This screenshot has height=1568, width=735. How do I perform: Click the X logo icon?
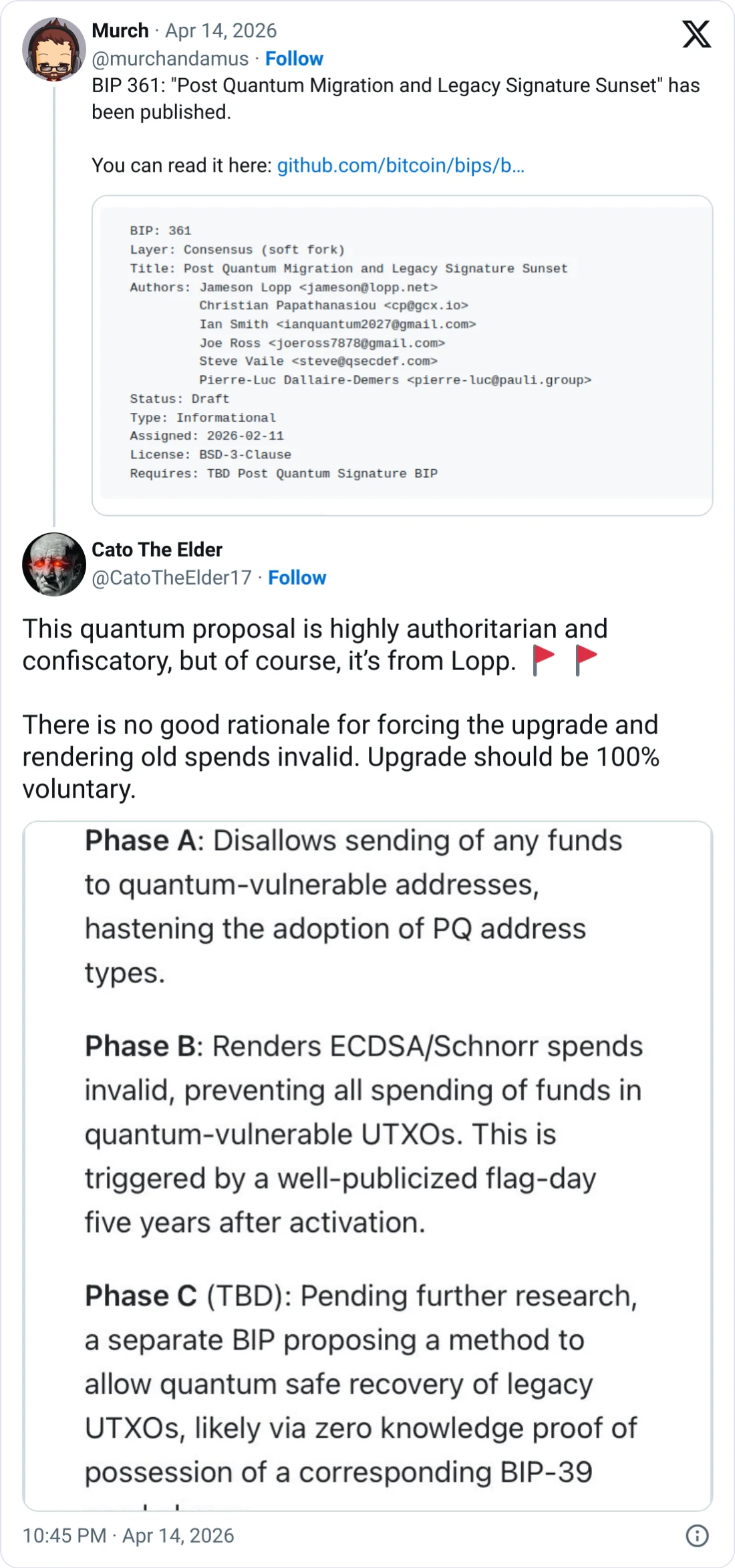696,35
